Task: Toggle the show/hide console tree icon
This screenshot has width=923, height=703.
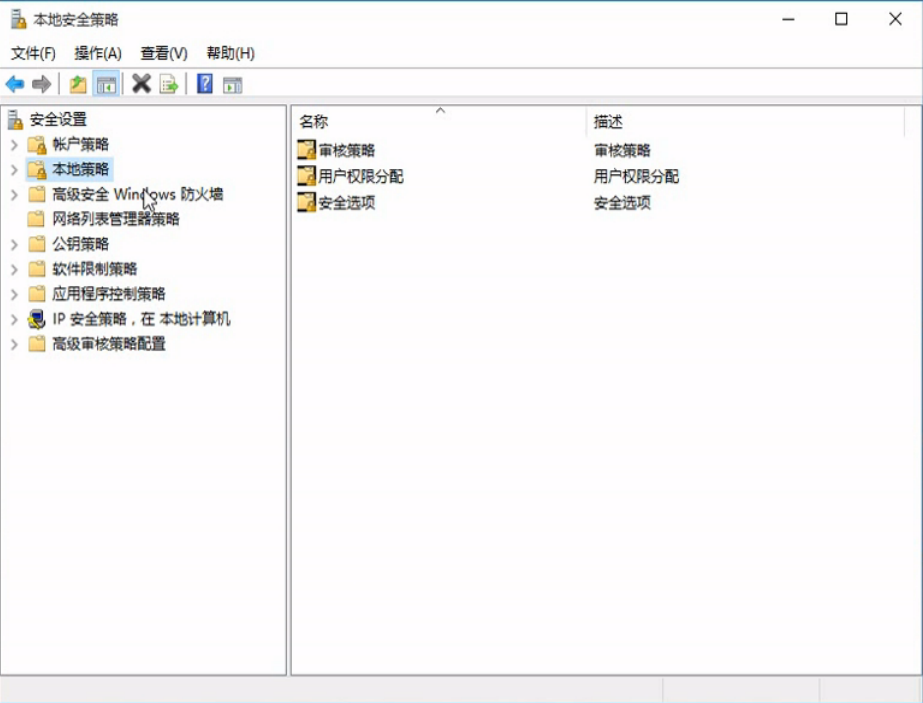Action: 107,84
